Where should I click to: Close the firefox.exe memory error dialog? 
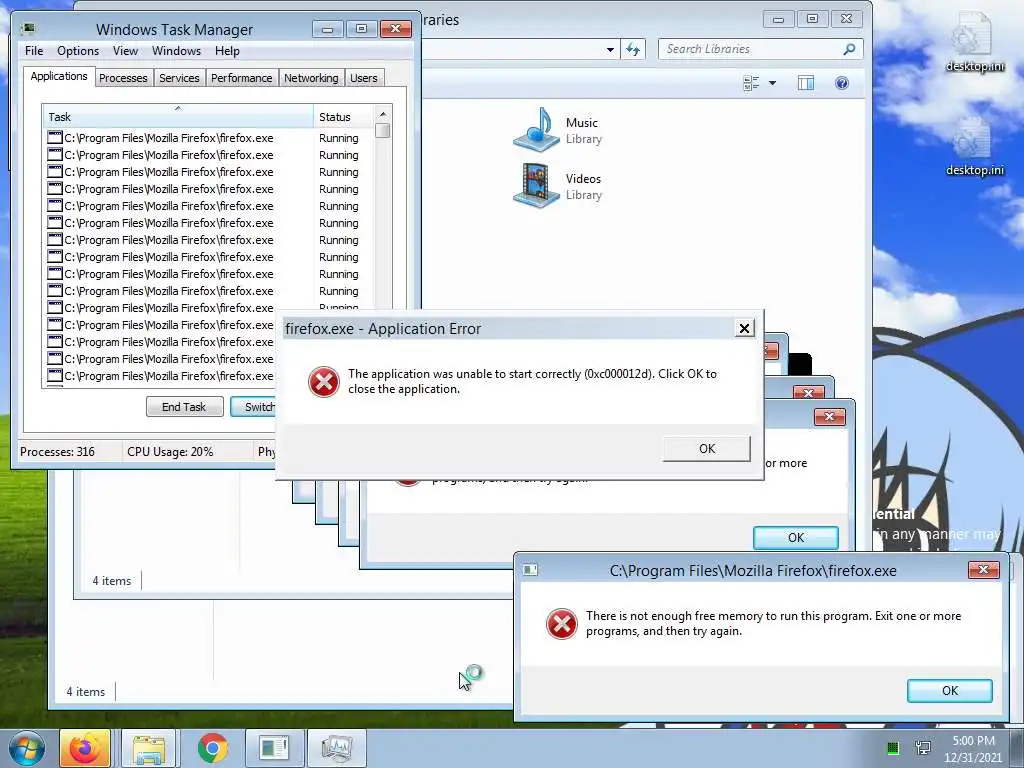click(984, 570)
